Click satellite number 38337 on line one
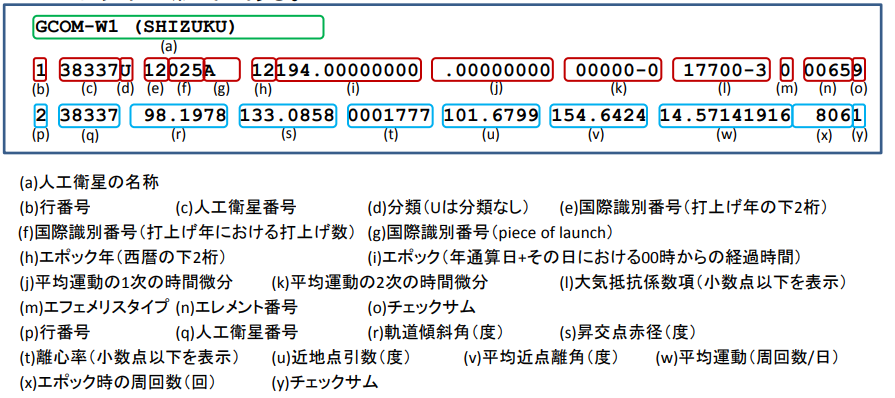Image resolution: width=895 pixels, height=398 pixels. [90, 70]
